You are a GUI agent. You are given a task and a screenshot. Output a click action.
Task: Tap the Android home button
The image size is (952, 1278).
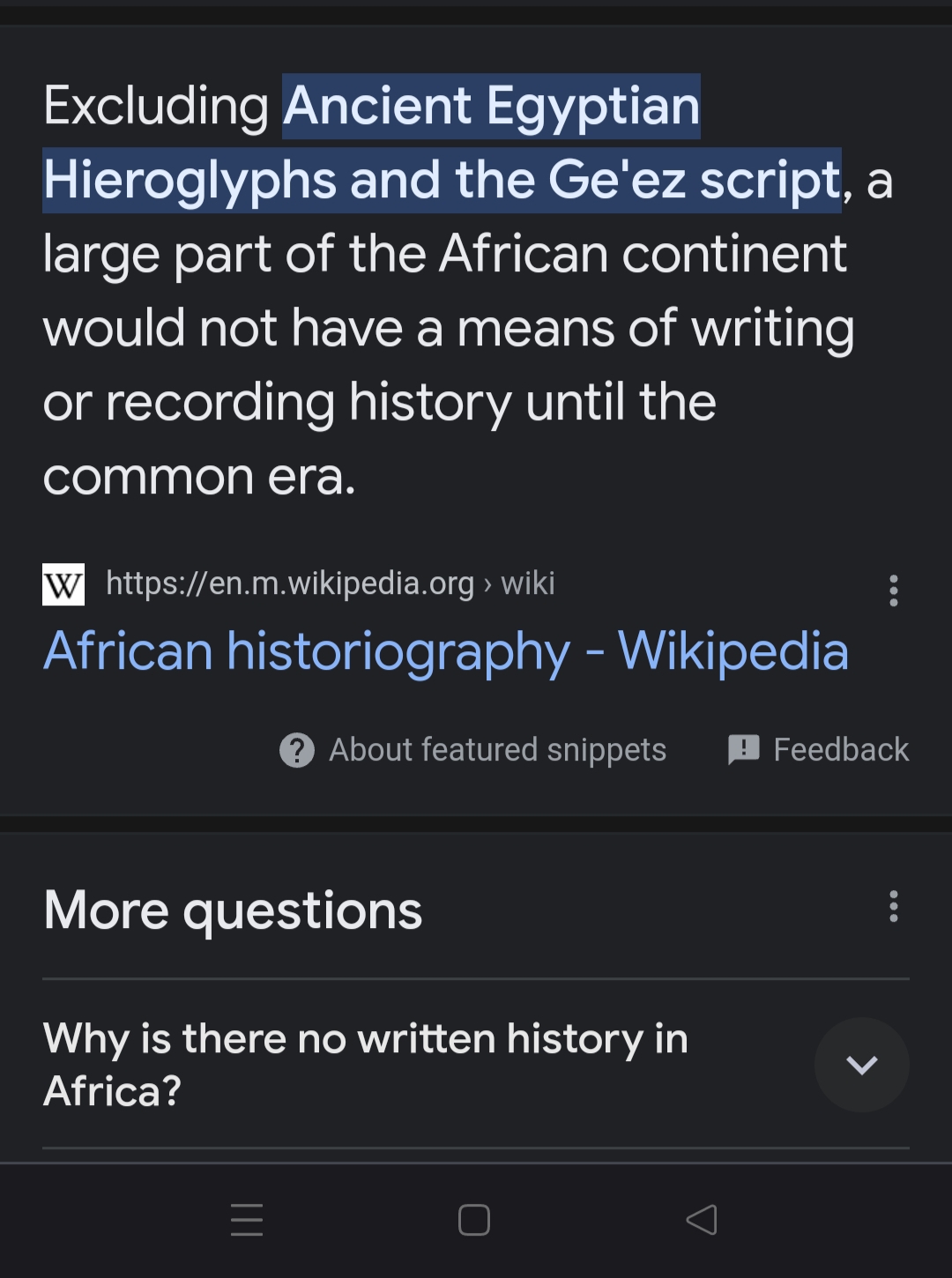coord(474,1220)
